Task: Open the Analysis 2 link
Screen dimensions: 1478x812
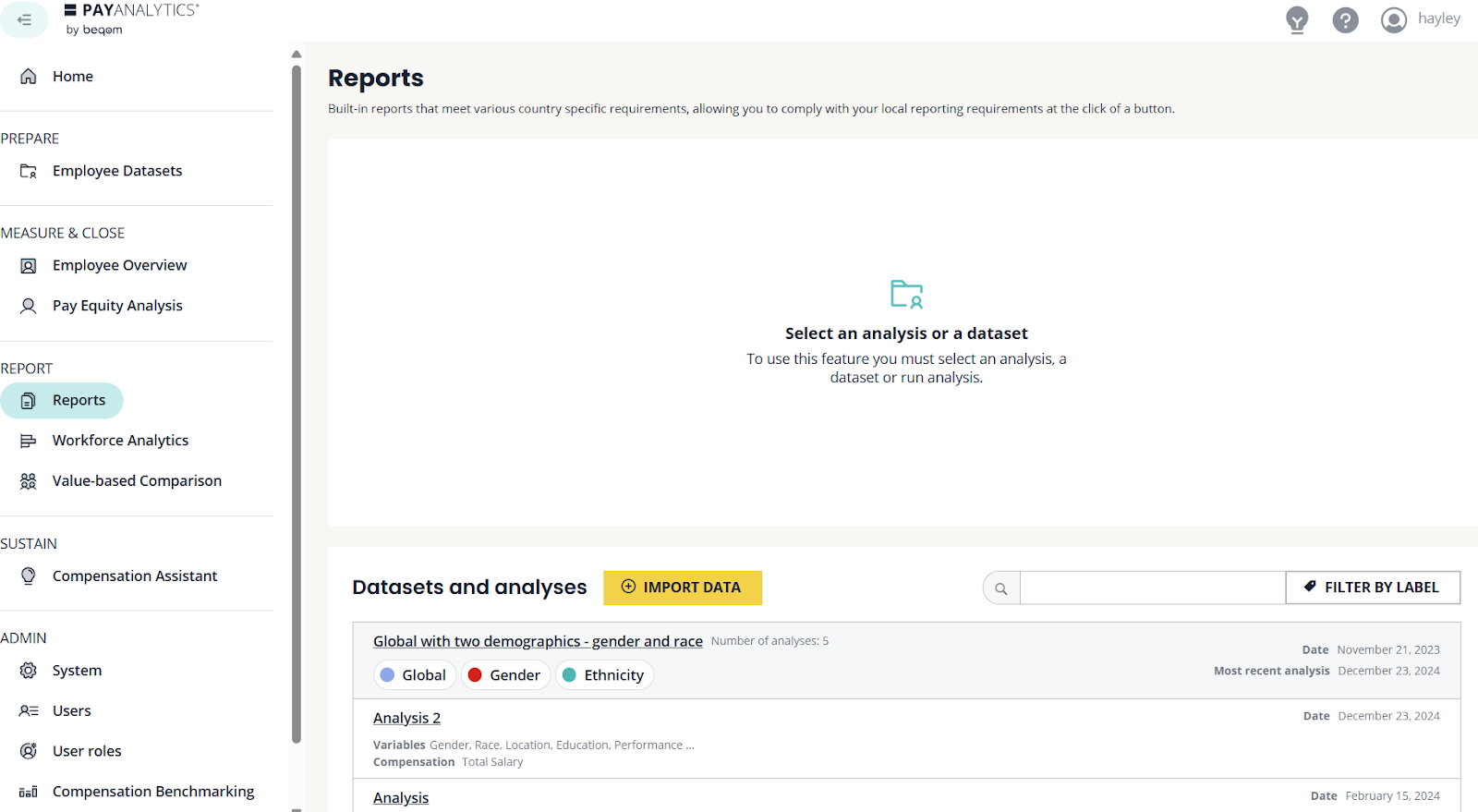Action: (x=406, y=718)
